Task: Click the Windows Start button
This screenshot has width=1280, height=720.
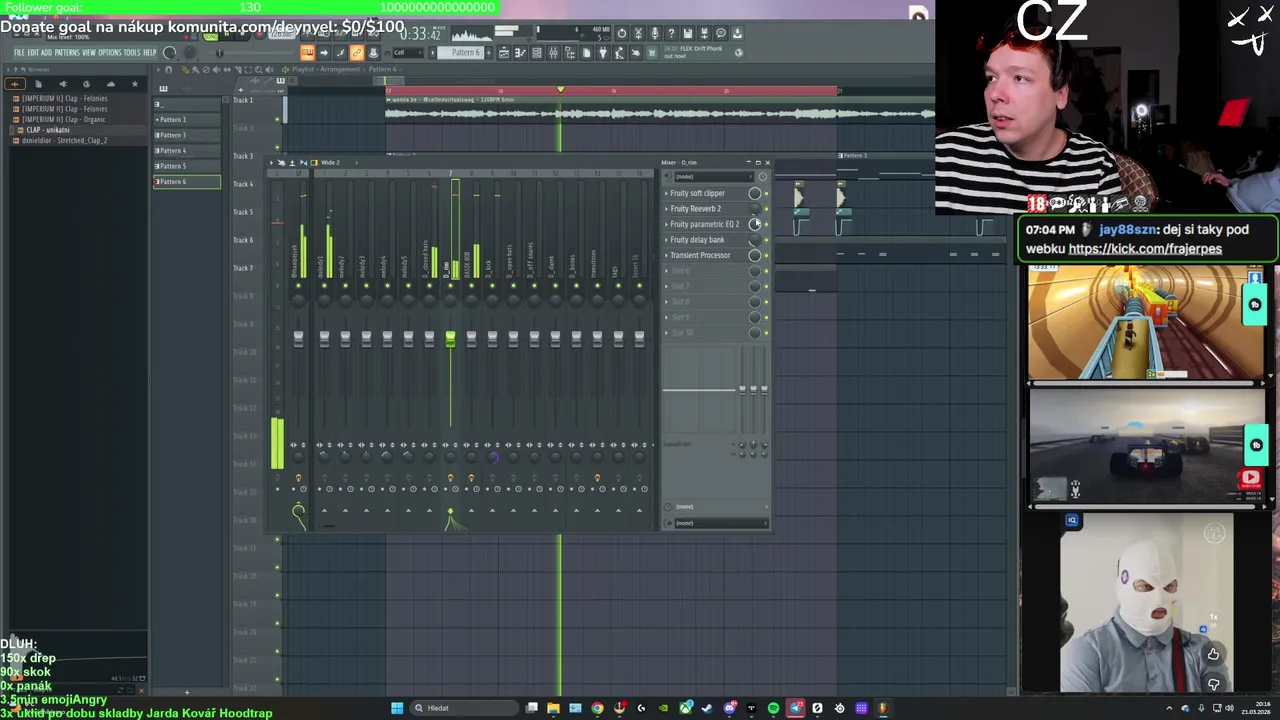Action: [397, 708]
